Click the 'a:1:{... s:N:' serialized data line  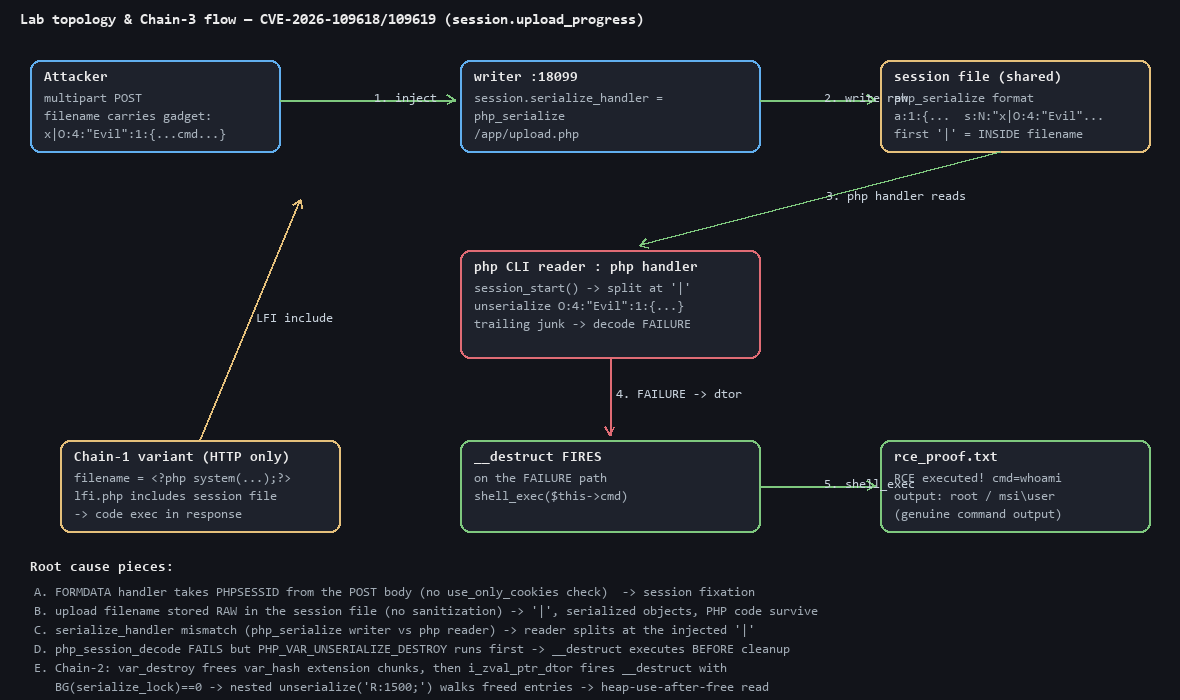(998, 116)
